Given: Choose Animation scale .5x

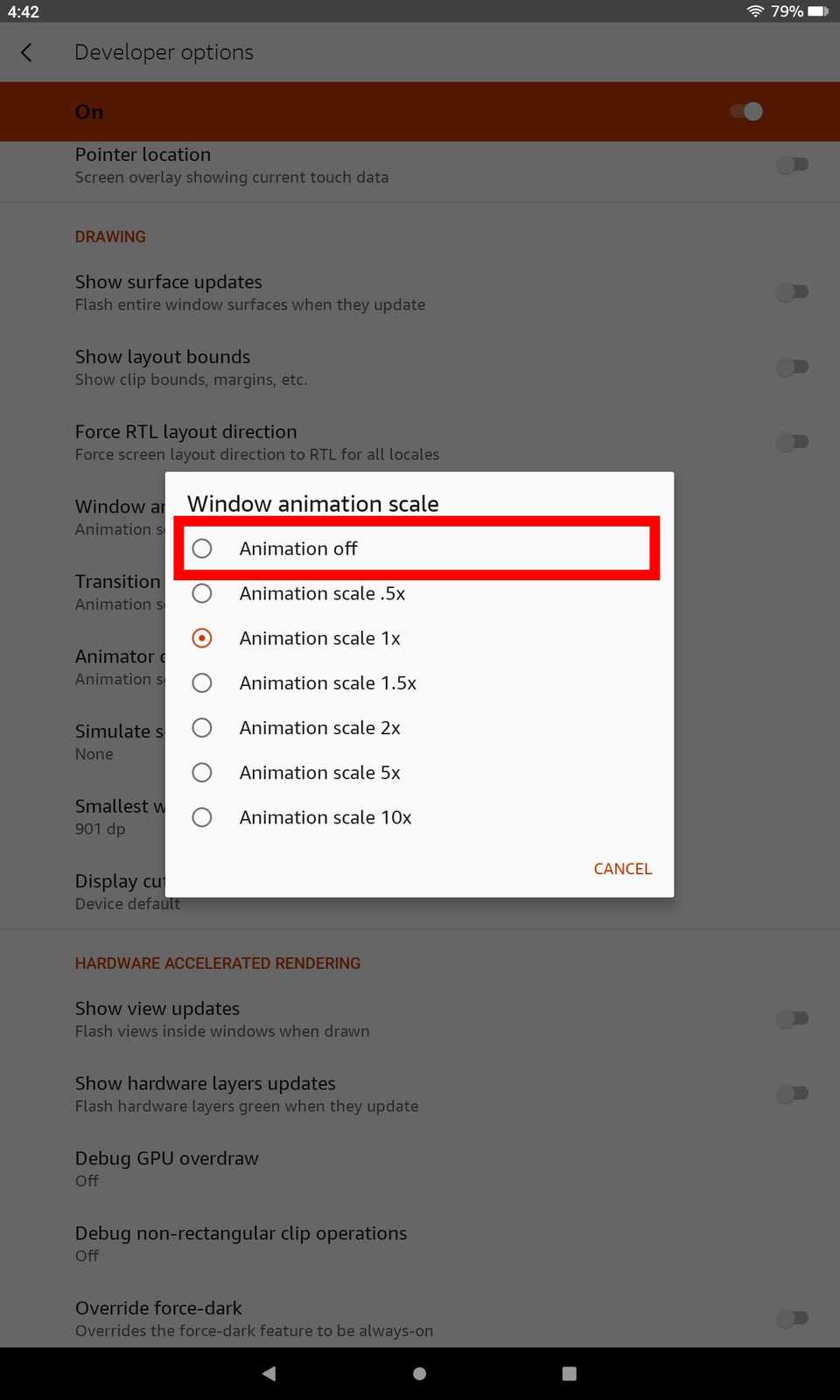Looking at the screenshot, I should point(202,593).
